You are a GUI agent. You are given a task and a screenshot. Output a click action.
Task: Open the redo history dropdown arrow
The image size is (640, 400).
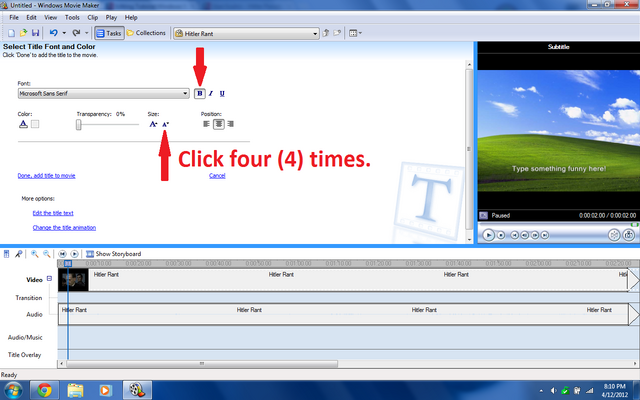point(87,33)
